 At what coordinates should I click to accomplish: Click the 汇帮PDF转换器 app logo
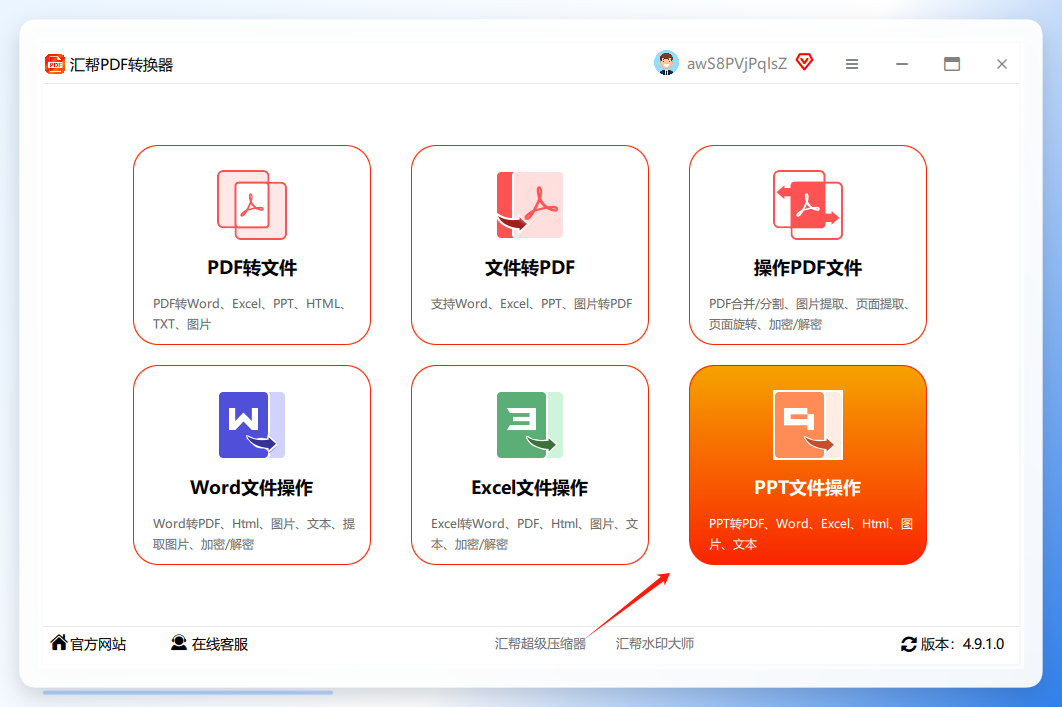tap(55, 64)
